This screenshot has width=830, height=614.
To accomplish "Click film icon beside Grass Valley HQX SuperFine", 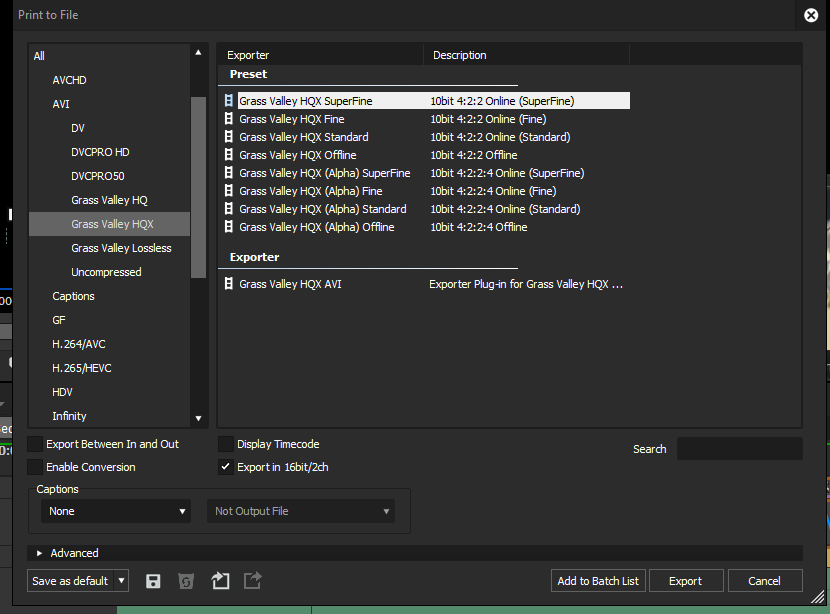I will (x=229, y=101).
